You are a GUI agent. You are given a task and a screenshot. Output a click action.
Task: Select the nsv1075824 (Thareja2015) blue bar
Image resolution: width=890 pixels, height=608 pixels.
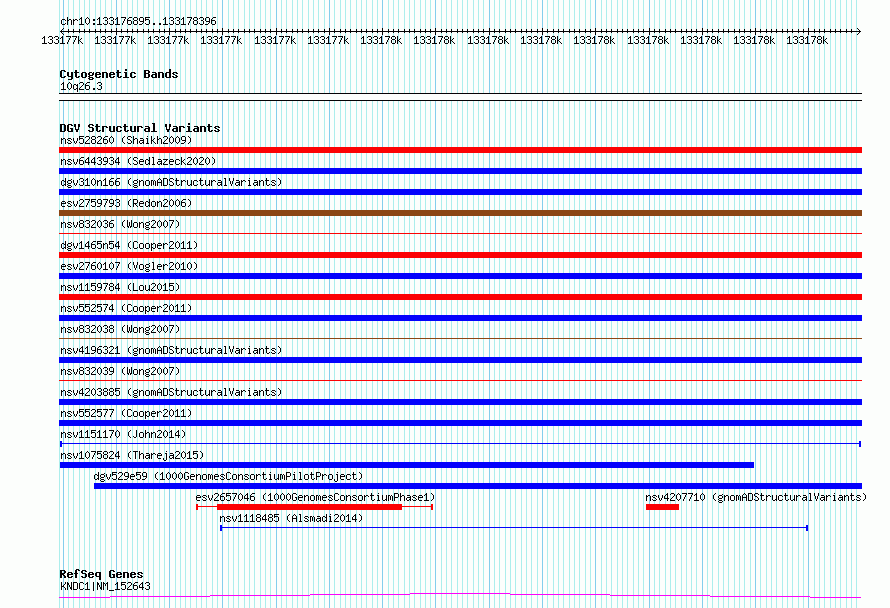point(407,465)
